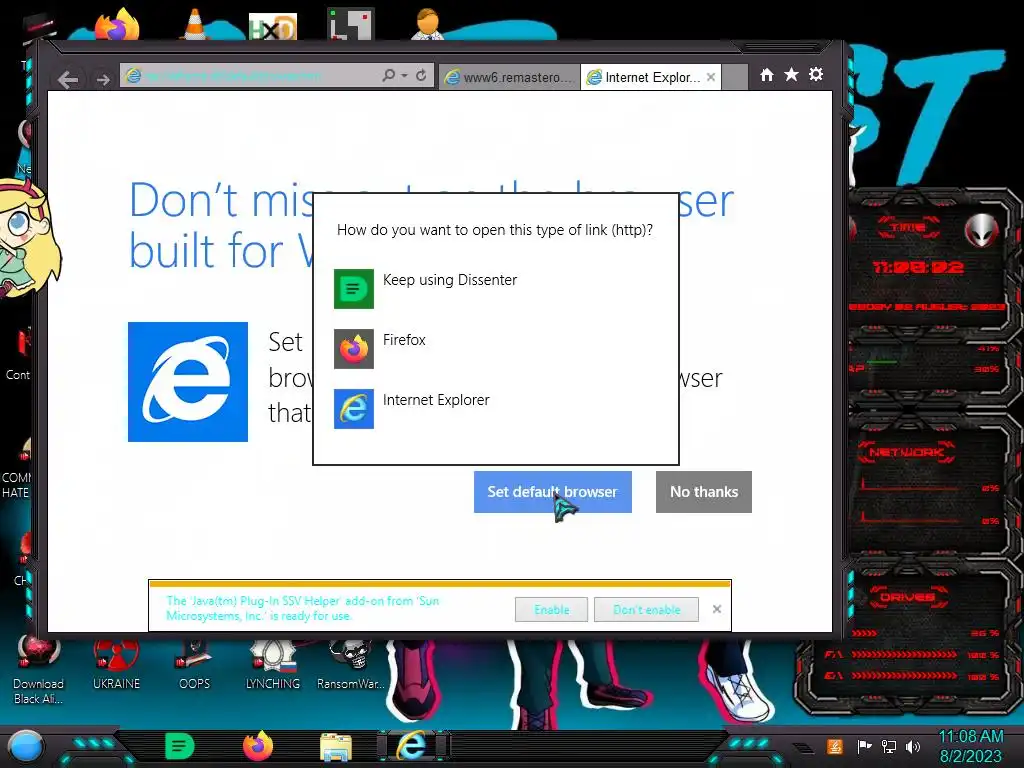Click the NETWORK label on the gadget

click(906, 452)
